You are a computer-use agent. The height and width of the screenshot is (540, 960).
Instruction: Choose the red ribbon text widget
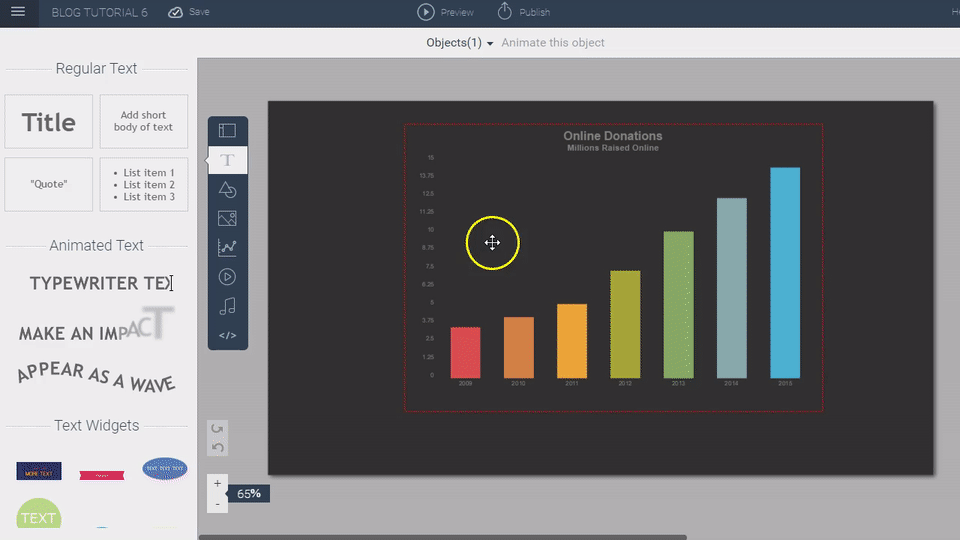pos(102,475)
